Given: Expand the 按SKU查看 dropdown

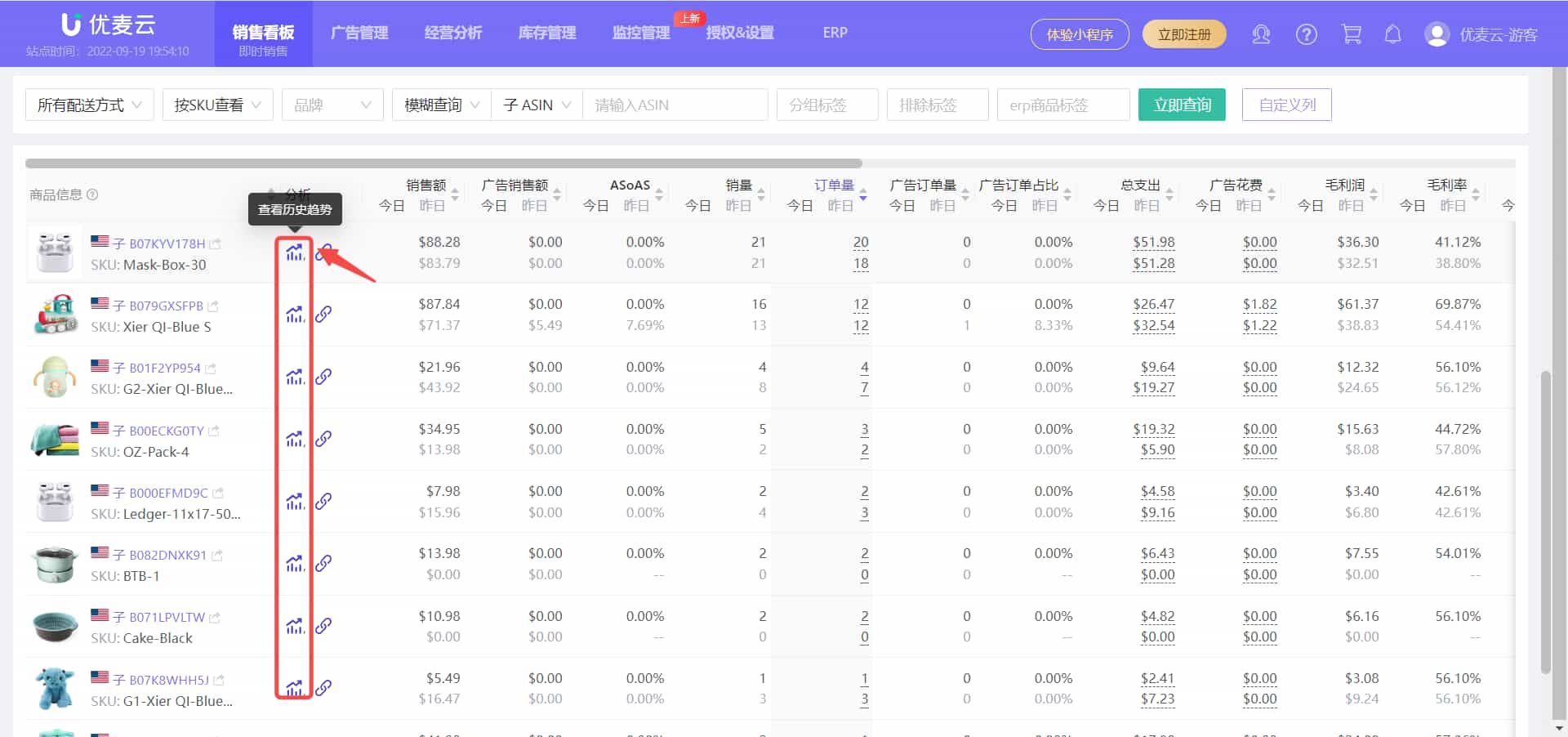Looking at the screenshot, I should (217, 105).
